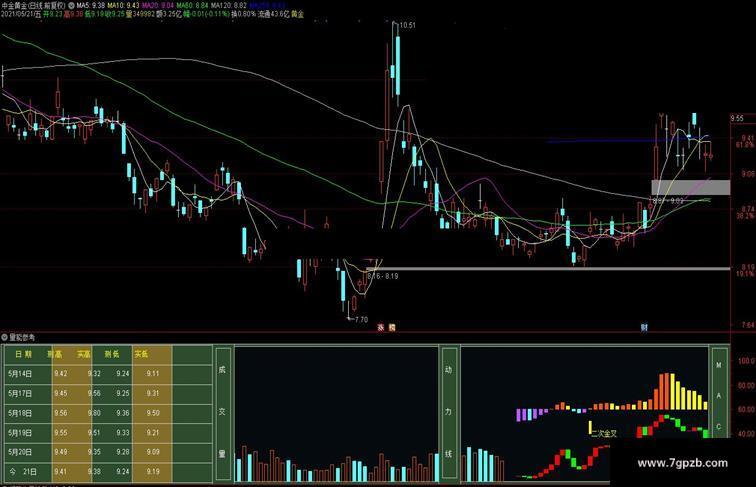Click the MA120: 8.82 legend label

(229, 6)
